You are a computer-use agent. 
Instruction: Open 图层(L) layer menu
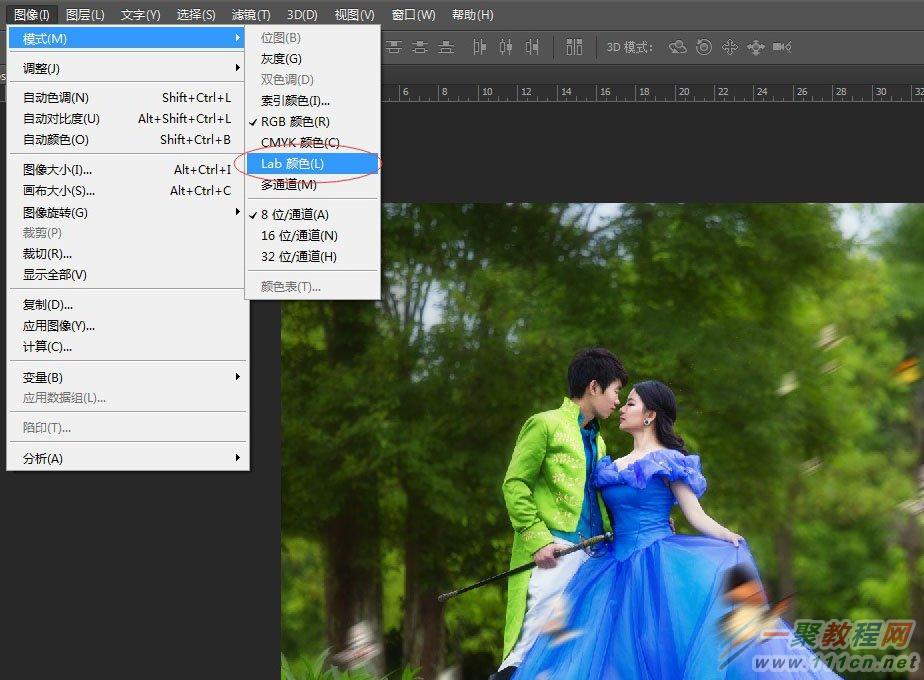click(x=85, y=15)
